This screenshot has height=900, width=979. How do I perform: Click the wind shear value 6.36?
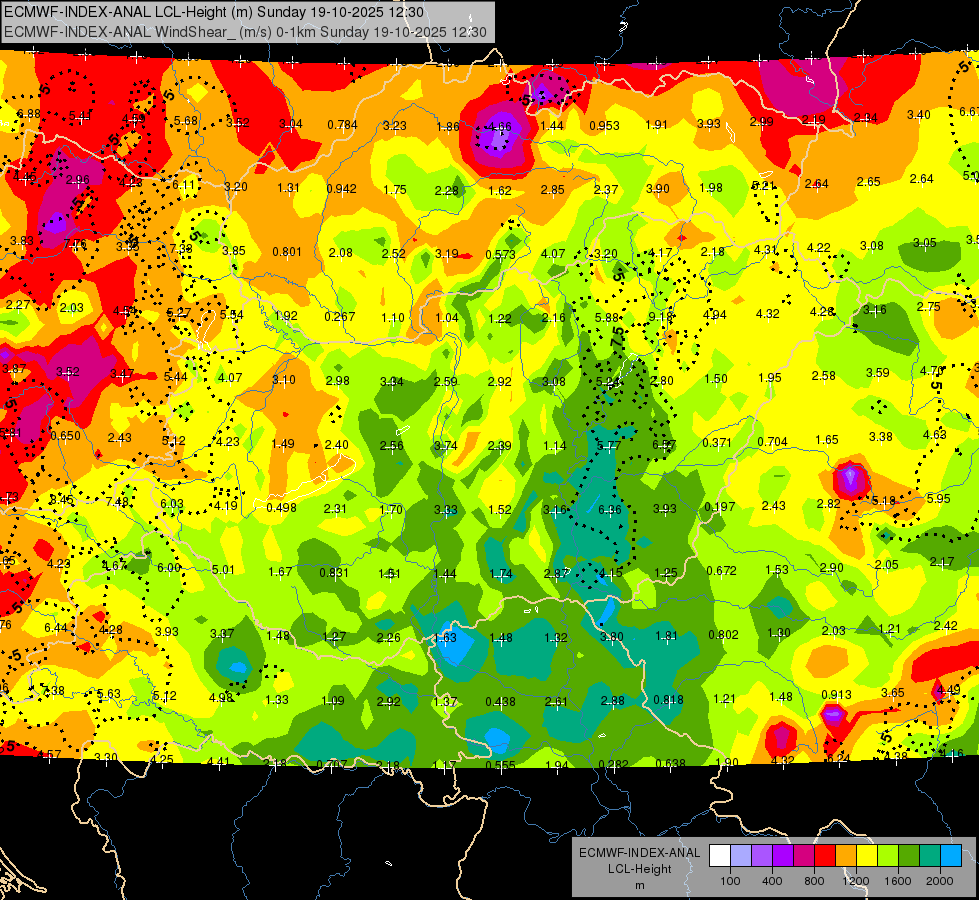coord(610,510)
